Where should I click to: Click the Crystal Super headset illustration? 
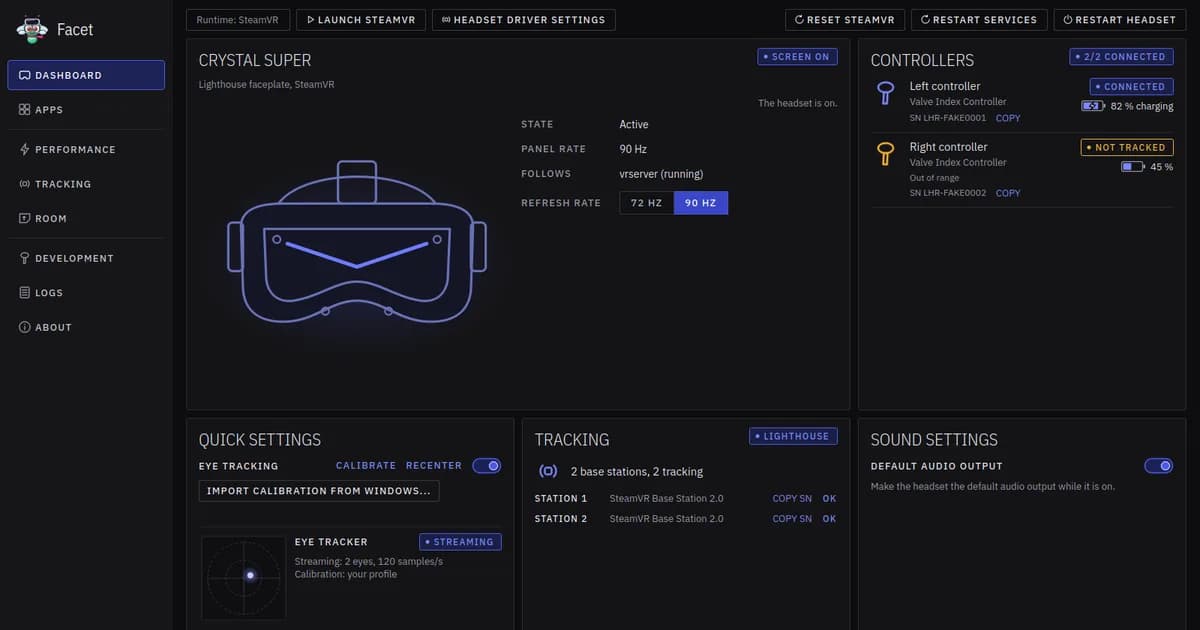tap(357, 242)
